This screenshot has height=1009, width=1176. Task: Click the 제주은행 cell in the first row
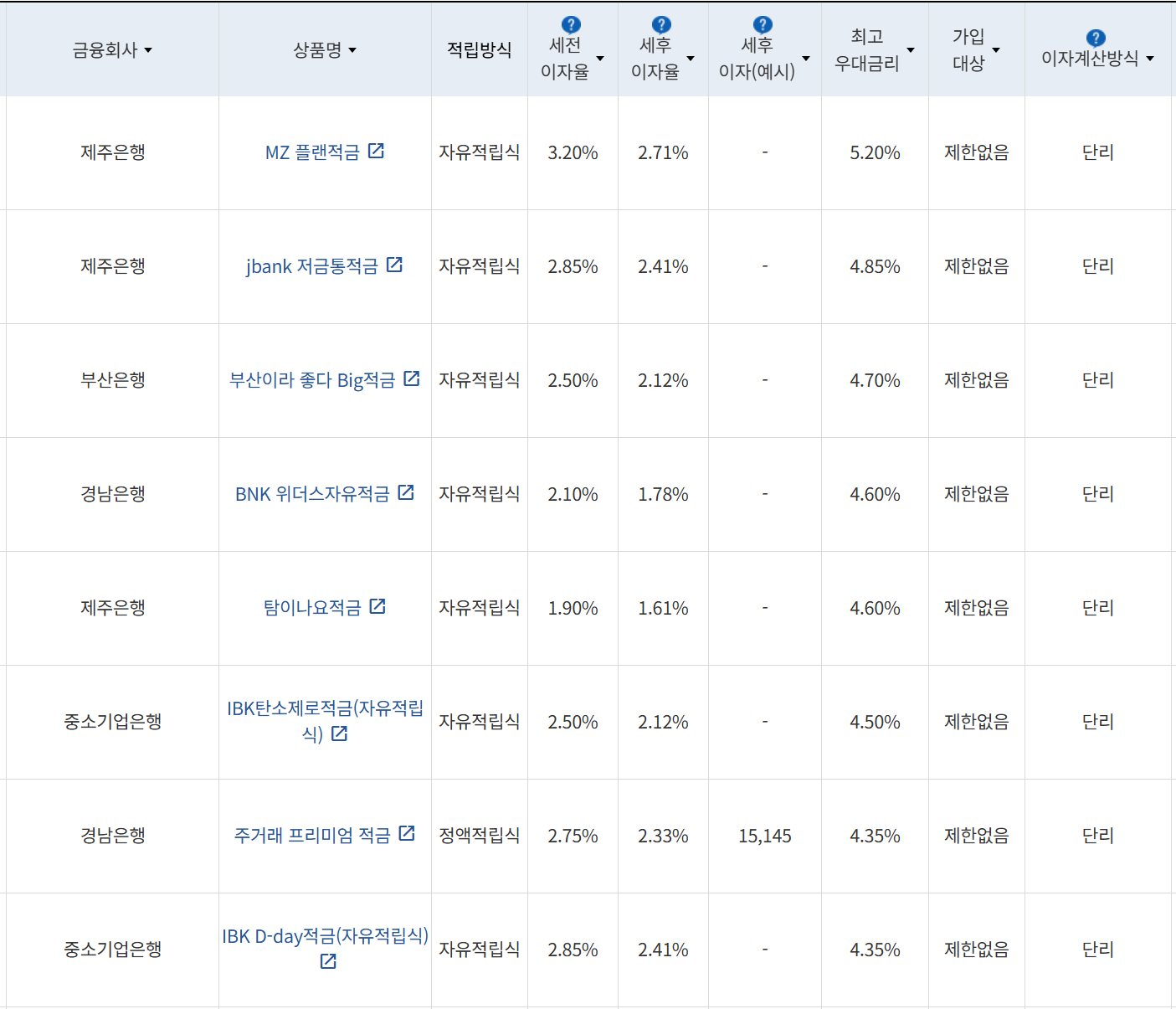pyautogui.click(x=111, y=152)
